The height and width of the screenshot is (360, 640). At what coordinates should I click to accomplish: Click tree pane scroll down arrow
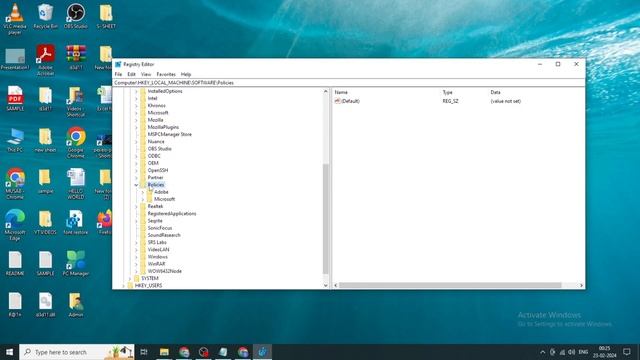[325, 285]
